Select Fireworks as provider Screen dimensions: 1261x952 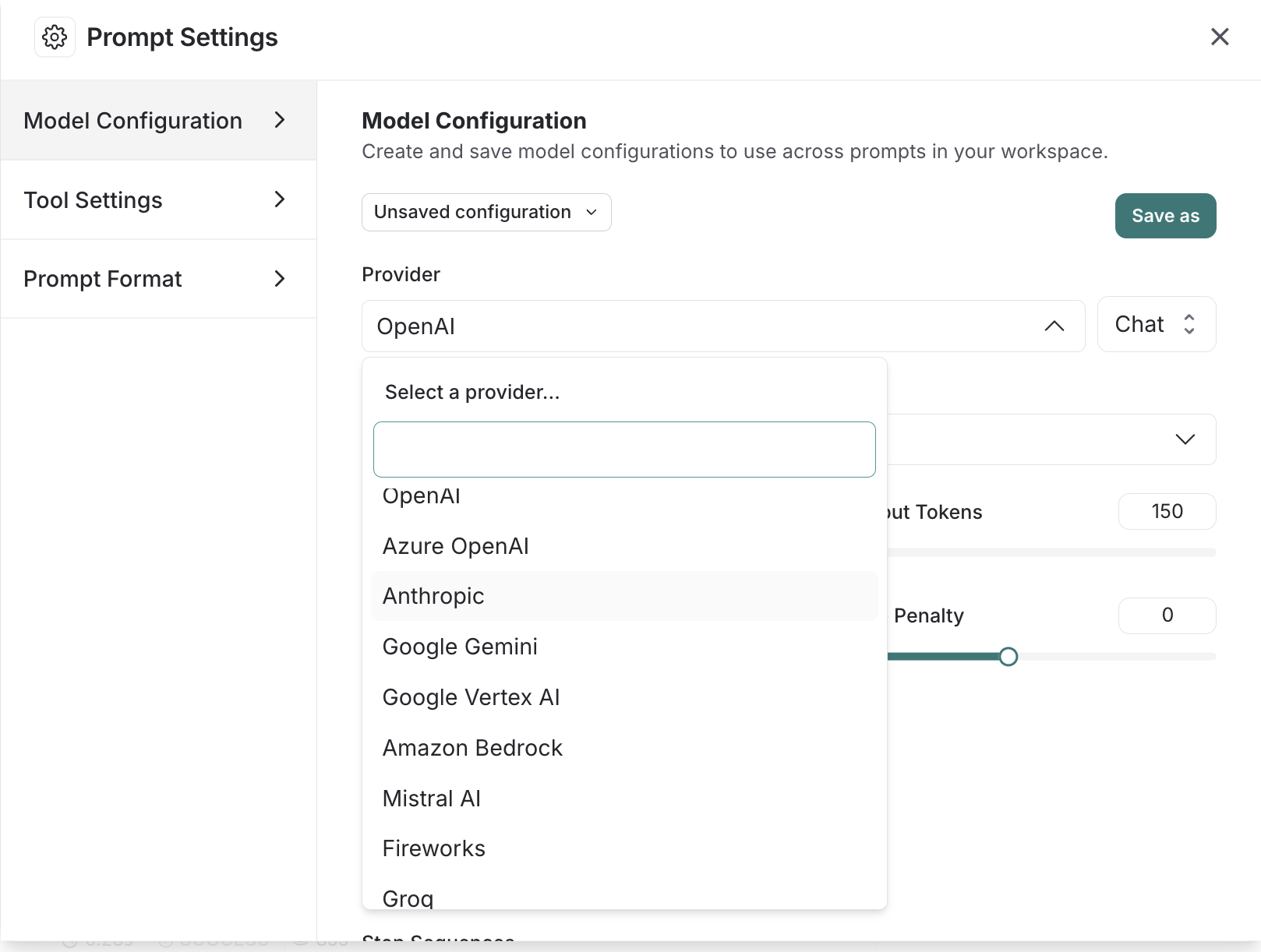tap(434, 848)
